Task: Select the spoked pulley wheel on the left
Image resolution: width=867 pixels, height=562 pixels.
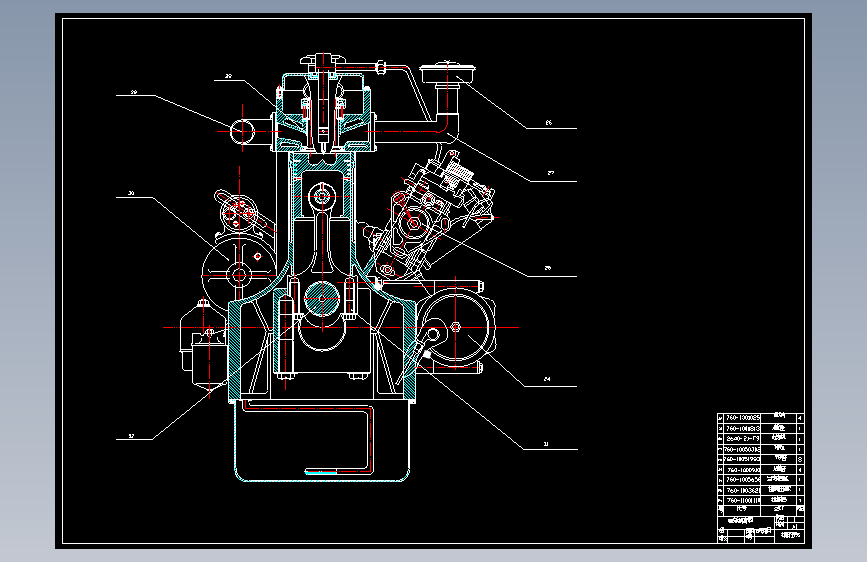Action: pyautogui.click(x=239, y=274)
